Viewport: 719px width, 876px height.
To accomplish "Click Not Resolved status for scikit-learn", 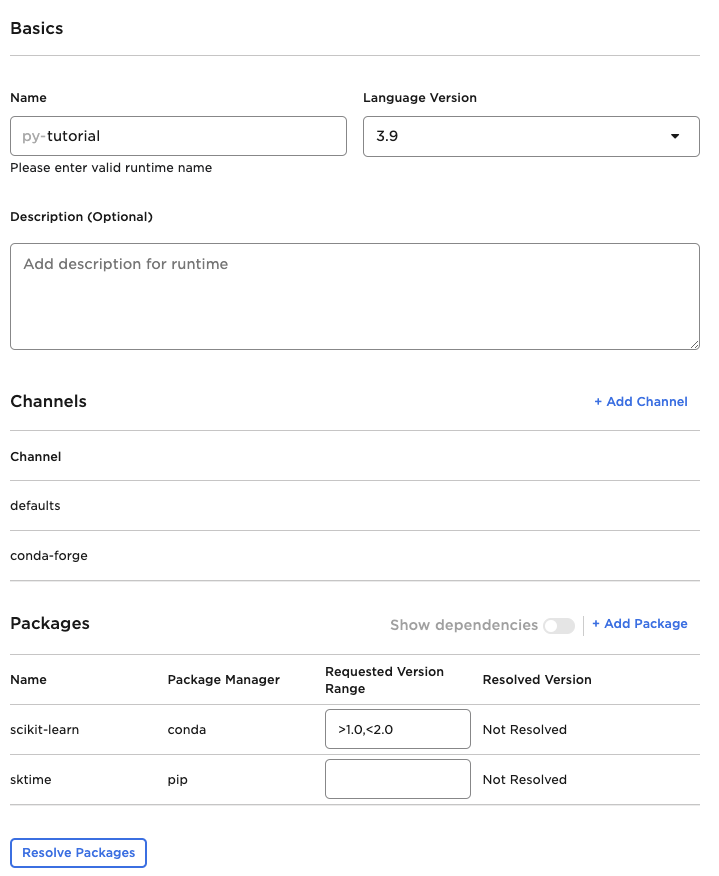I will point(525,730).
